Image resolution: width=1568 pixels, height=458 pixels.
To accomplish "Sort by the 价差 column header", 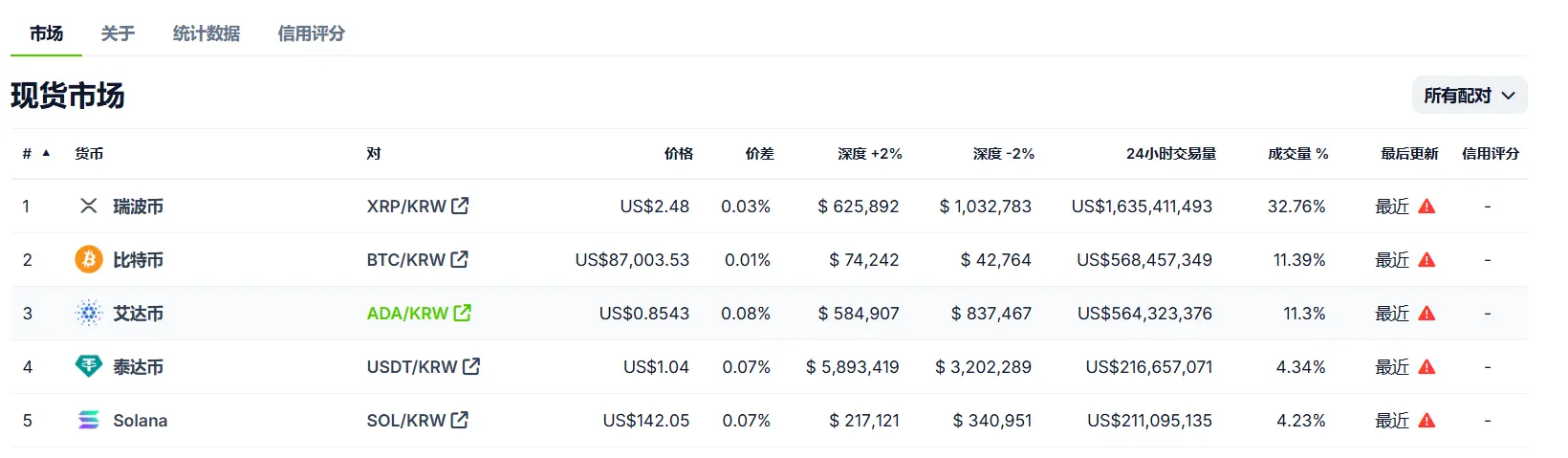I will (760, 153).
